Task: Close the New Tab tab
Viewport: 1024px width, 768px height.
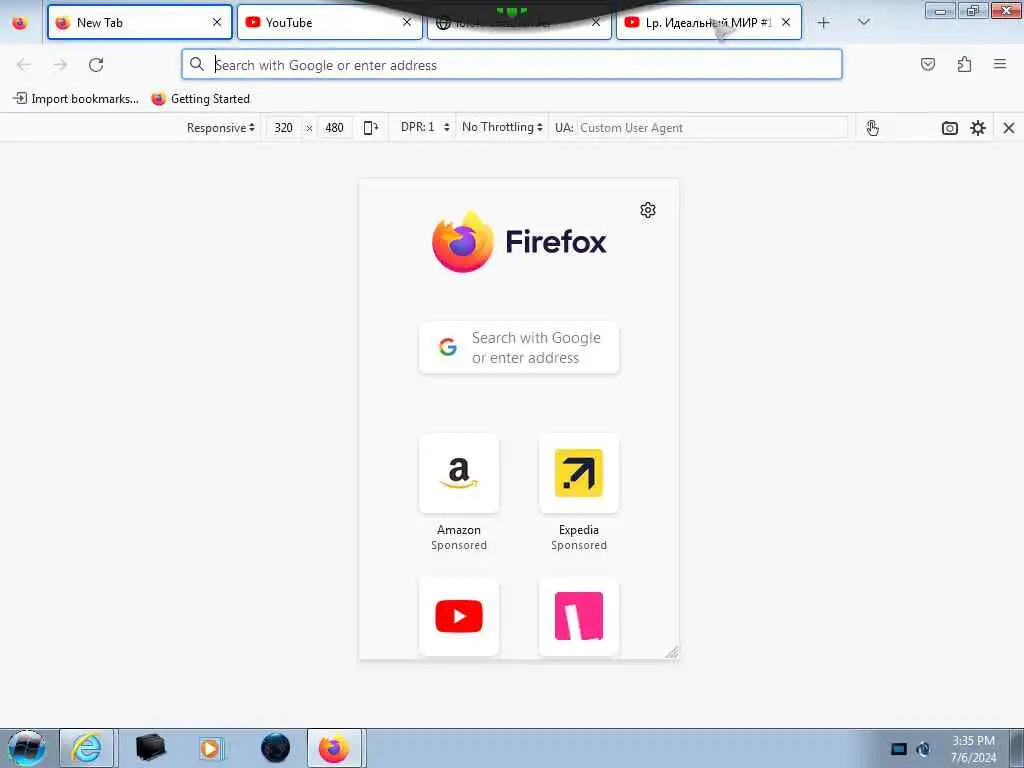Action: pyautogui.click(x=217, y=22)
